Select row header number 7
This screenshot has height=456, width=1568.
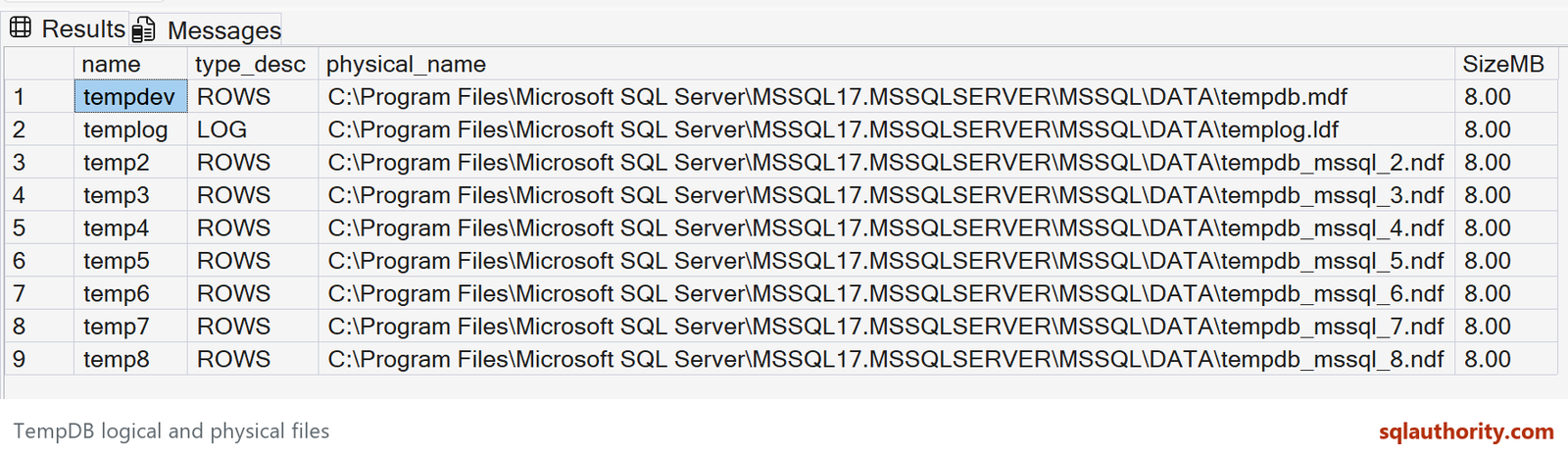tap(39, 293)
